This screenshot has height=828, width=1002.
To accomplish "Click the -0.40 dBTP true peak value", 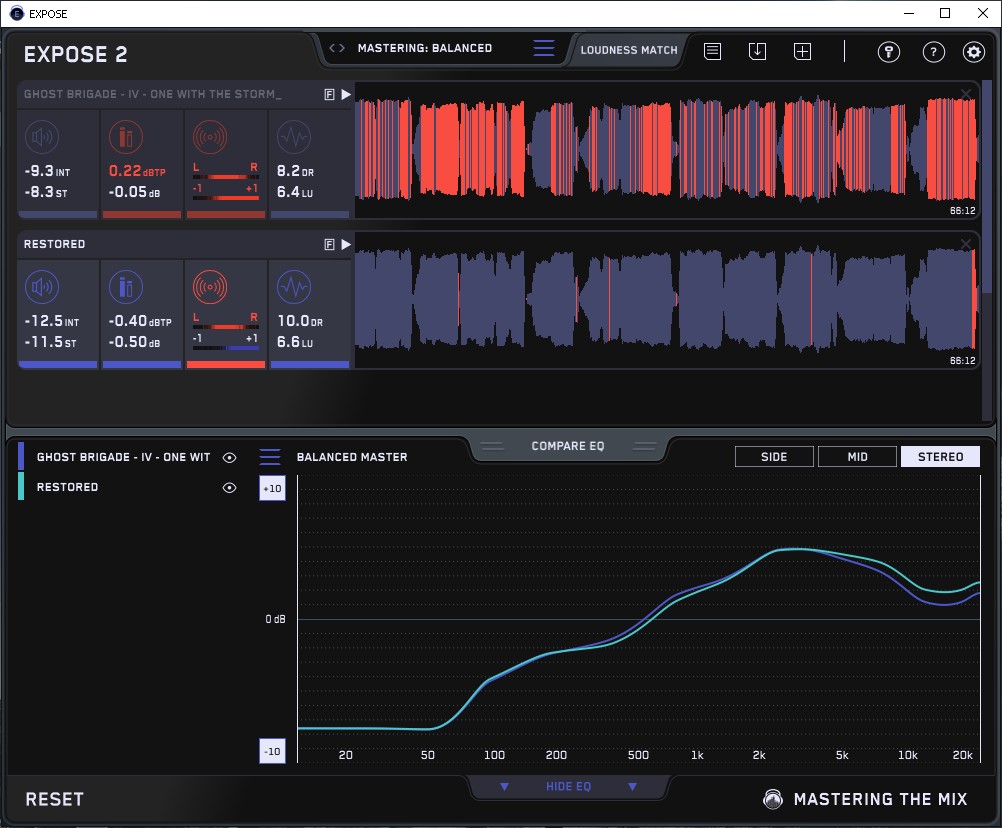I will (140, 321).
